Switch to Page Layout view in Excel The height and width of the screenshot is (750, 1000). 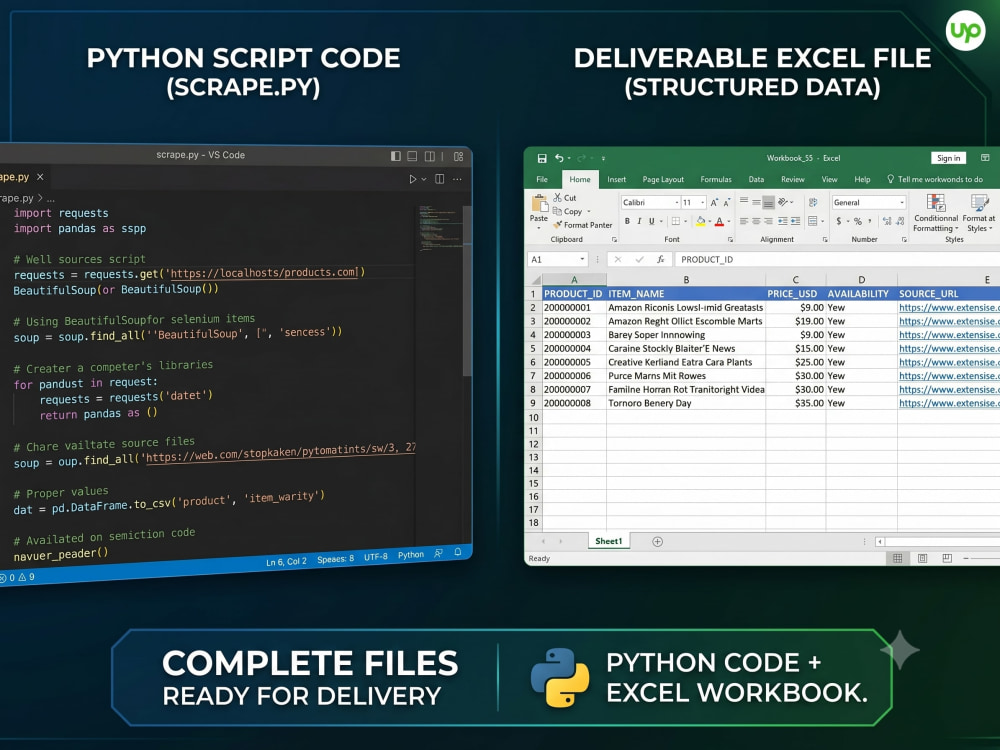[x=922, y=559]
